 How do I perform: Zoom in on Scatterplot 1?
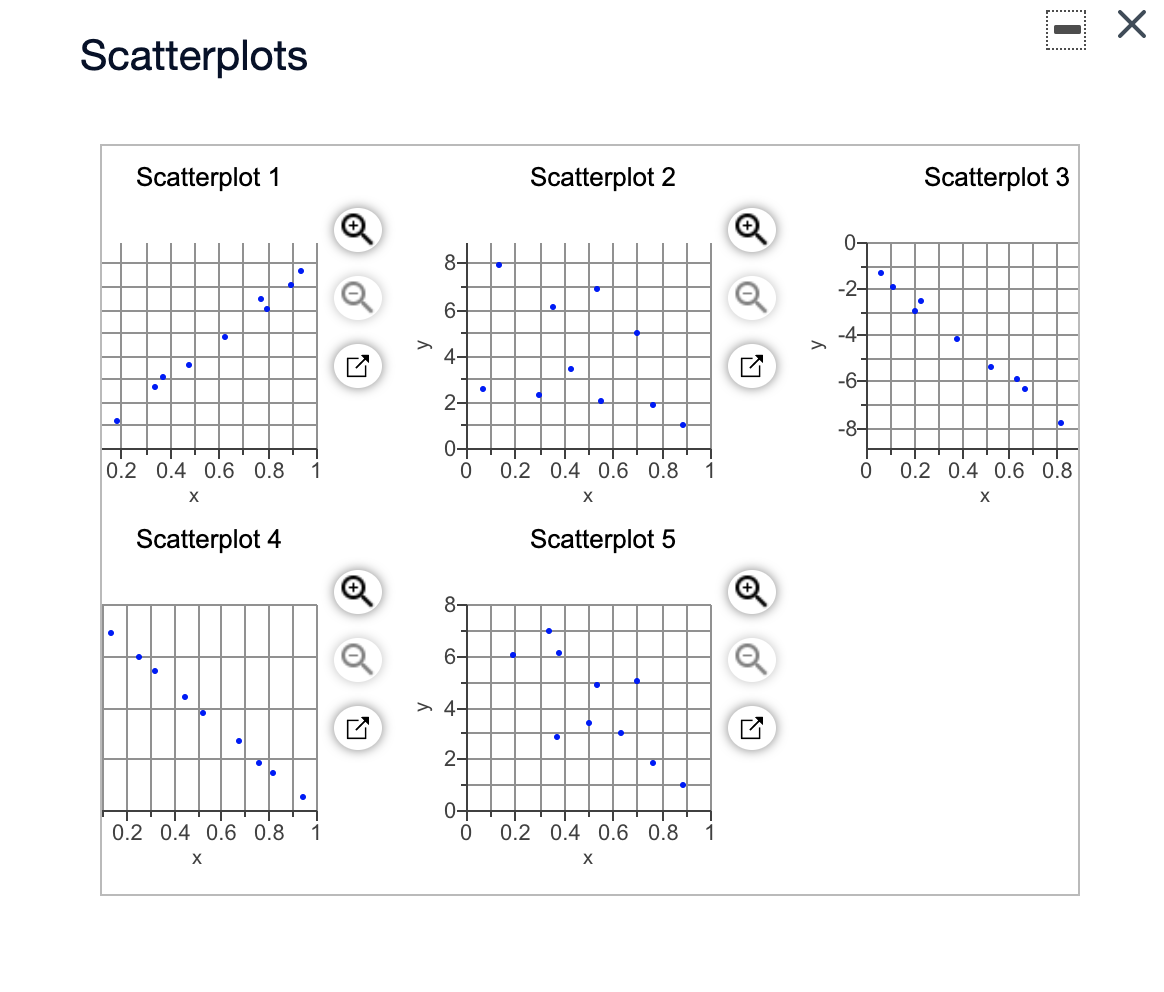357,230
